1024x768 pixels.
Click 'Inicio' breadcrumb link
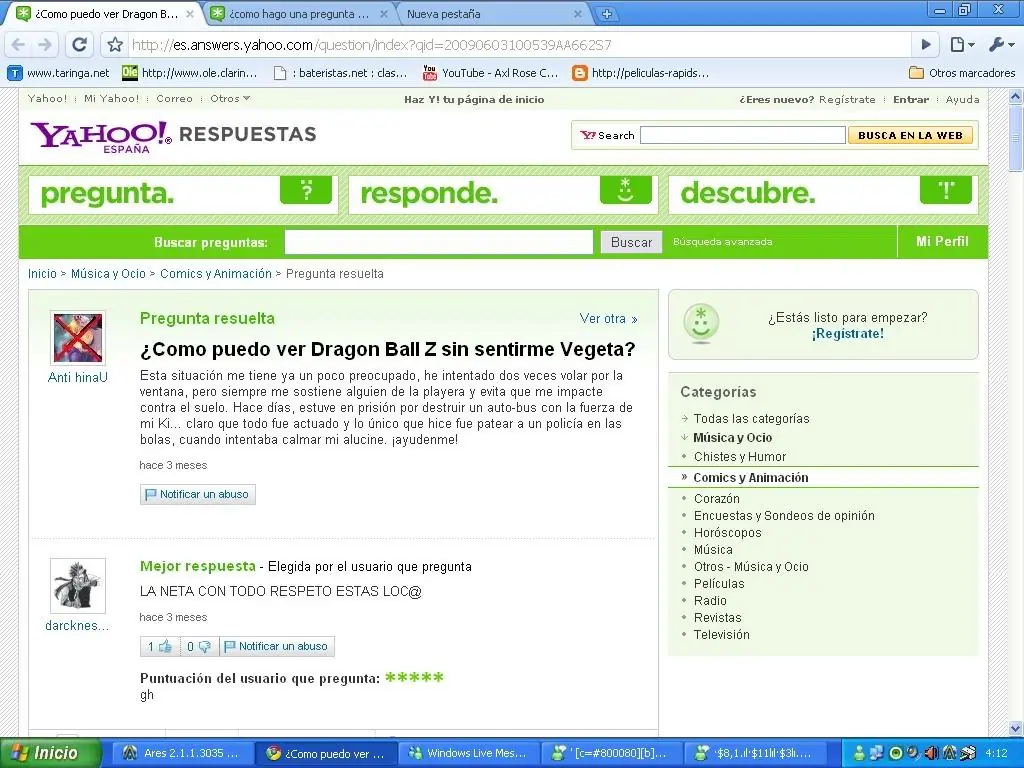point(42,274)
